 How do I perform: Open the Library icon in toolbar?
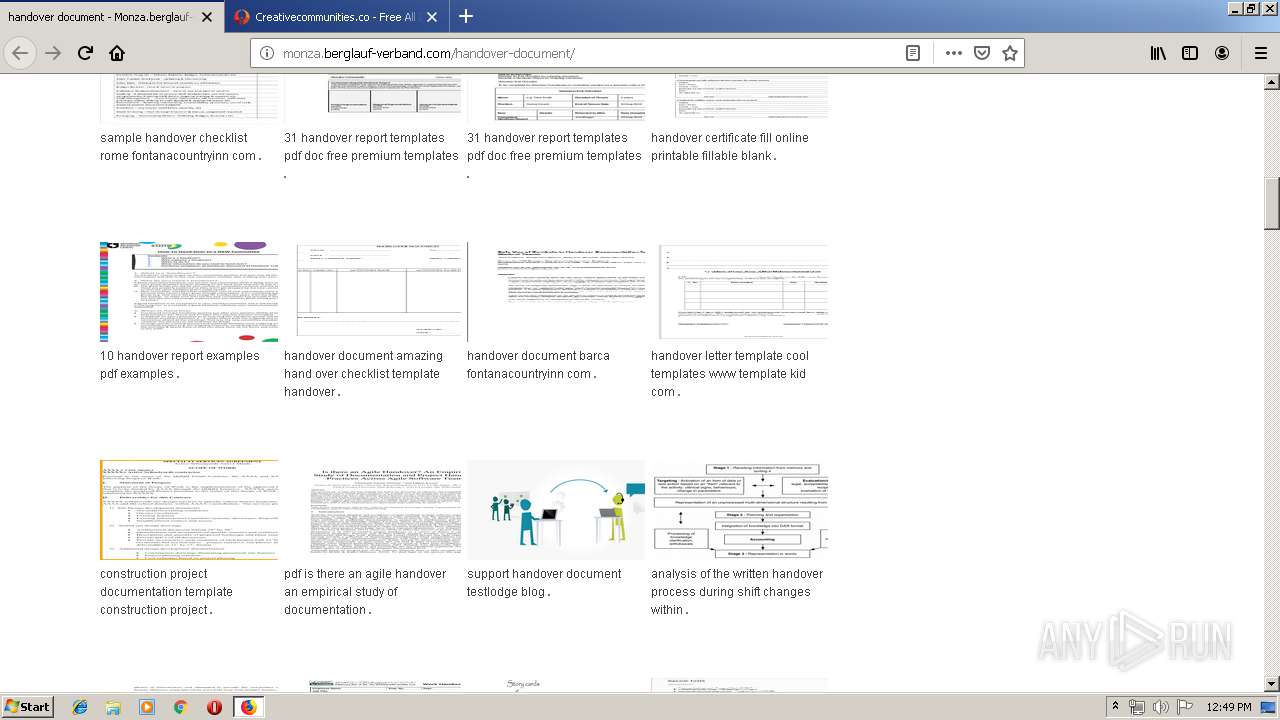[1158, 53]
